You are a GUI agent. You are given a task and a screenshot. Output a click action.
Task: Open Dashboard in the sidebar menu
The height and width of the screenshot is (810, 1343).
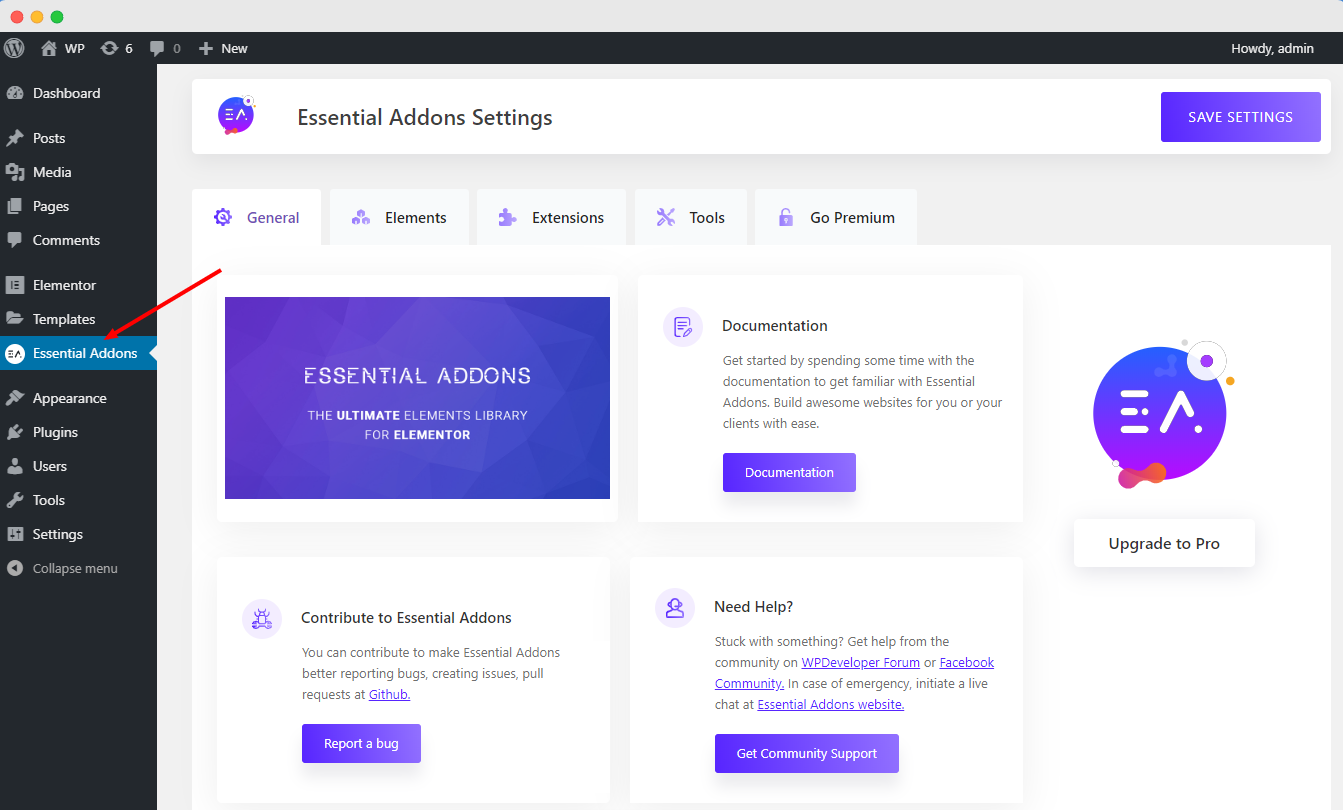pos(78,93)
